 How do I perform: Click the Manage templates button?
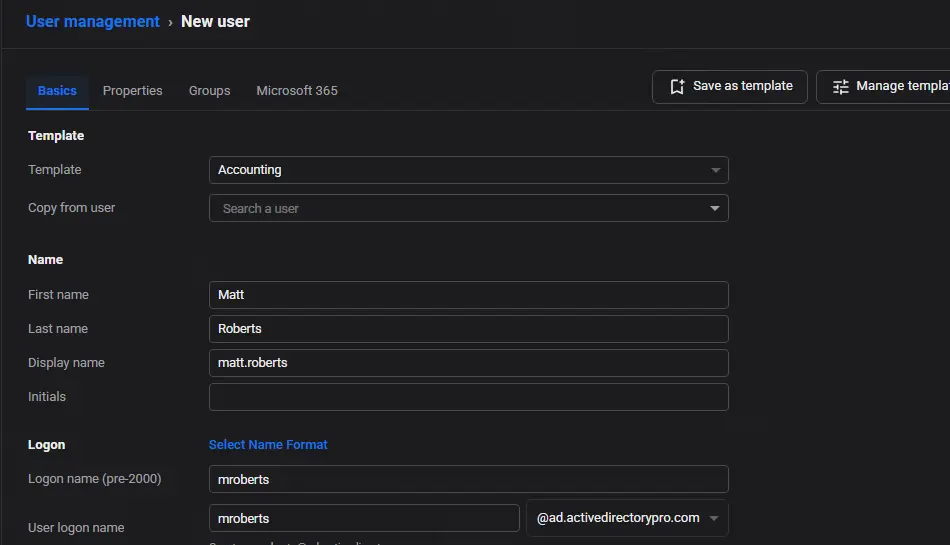pyautogui.click(x=883, y=87)
